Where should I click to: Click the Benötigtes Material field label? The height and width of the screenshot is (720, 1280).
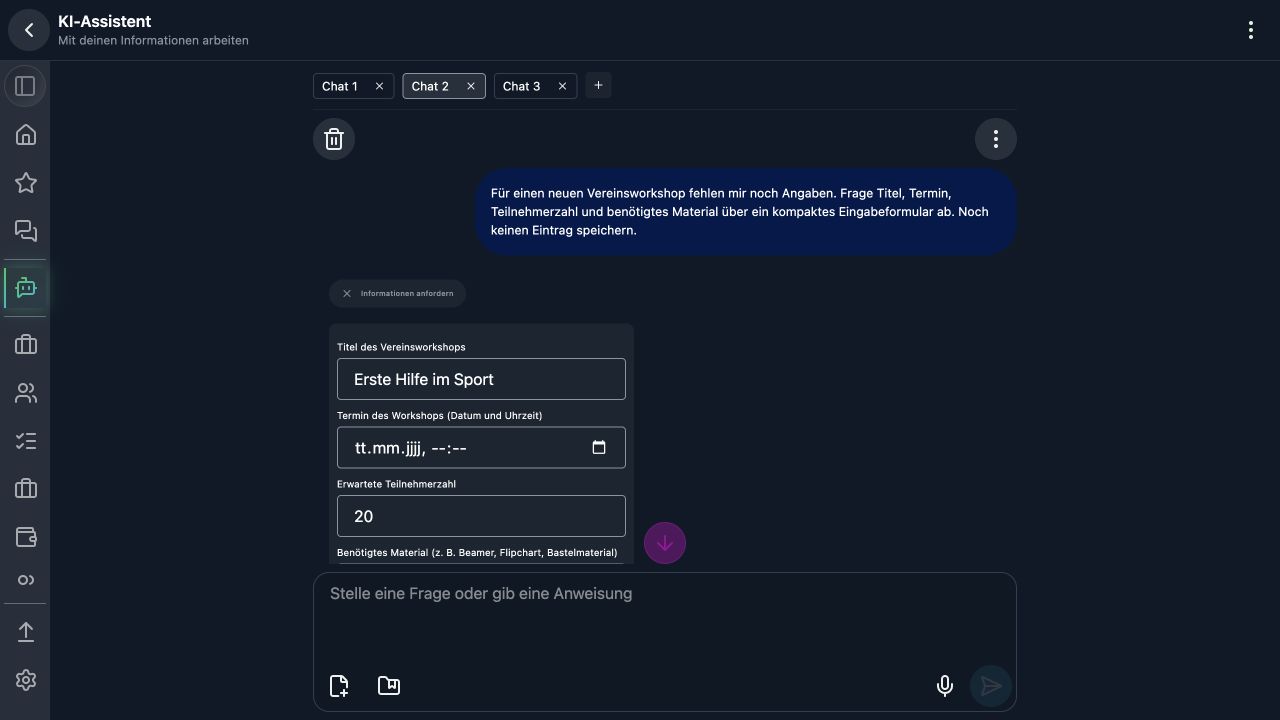477,552
